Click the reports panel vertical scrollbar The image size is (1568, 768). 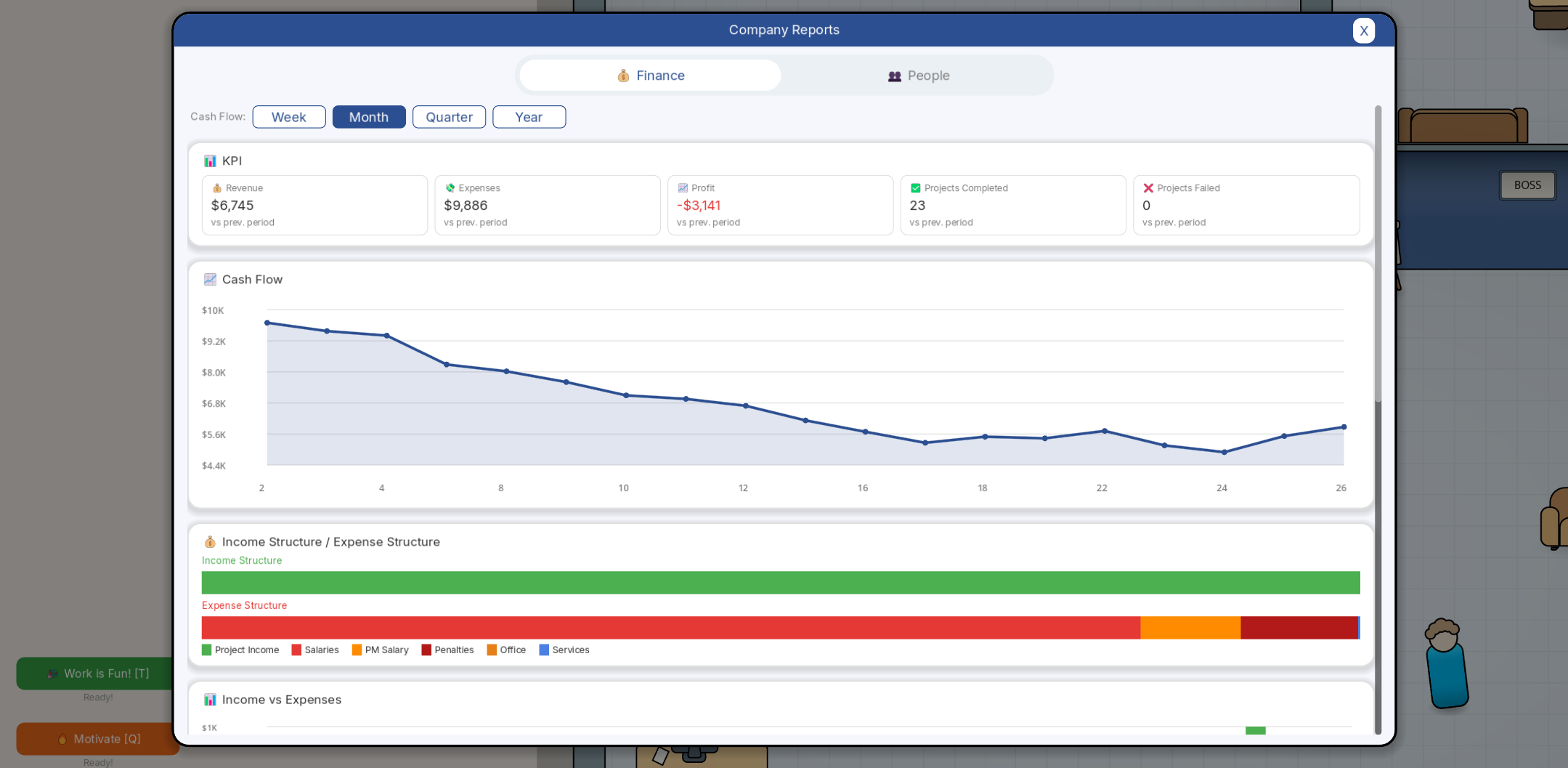coord(1378,254)
